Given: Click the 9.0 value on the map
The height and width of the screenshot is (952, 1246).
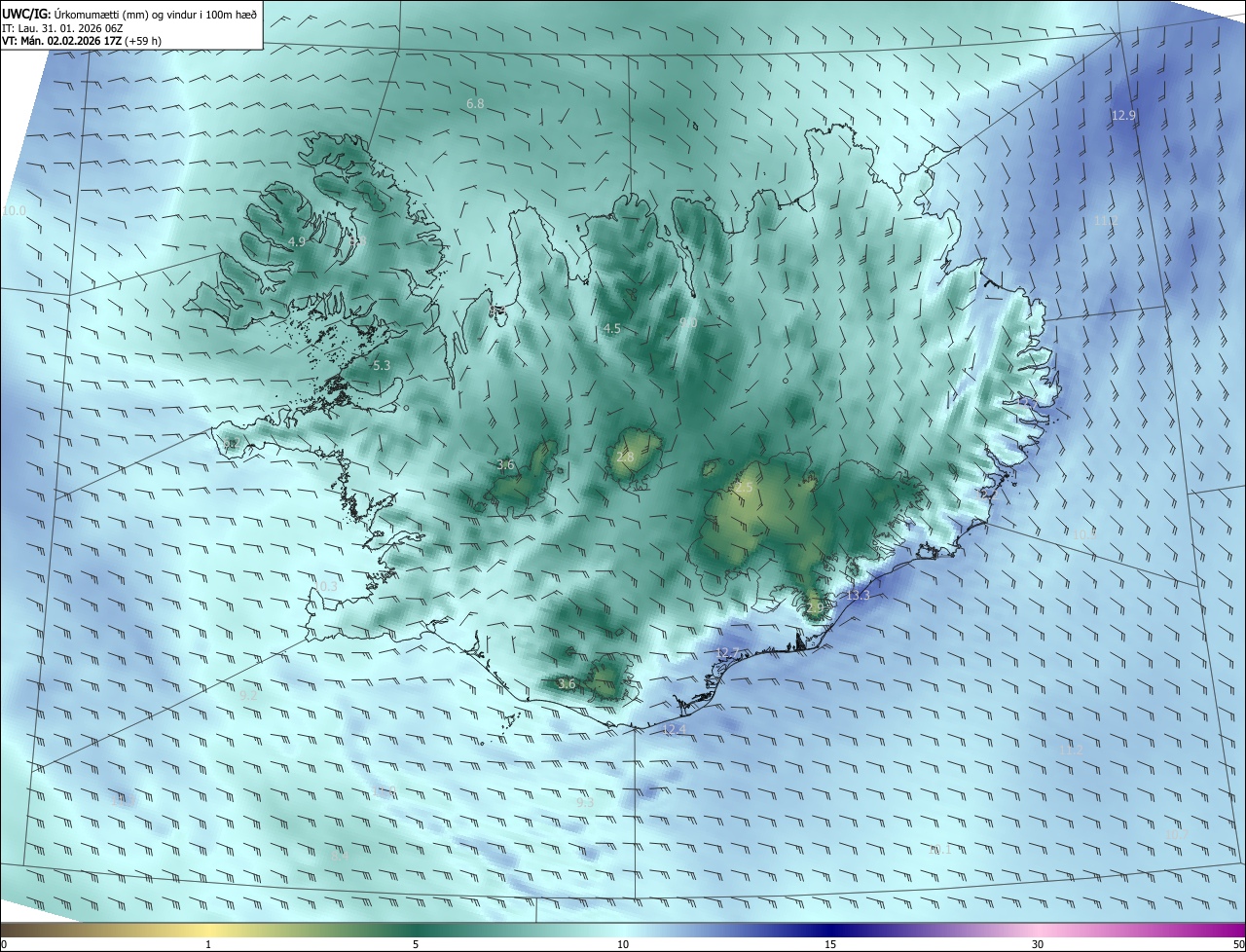Looking at the screenshot, I should (688, 322).
